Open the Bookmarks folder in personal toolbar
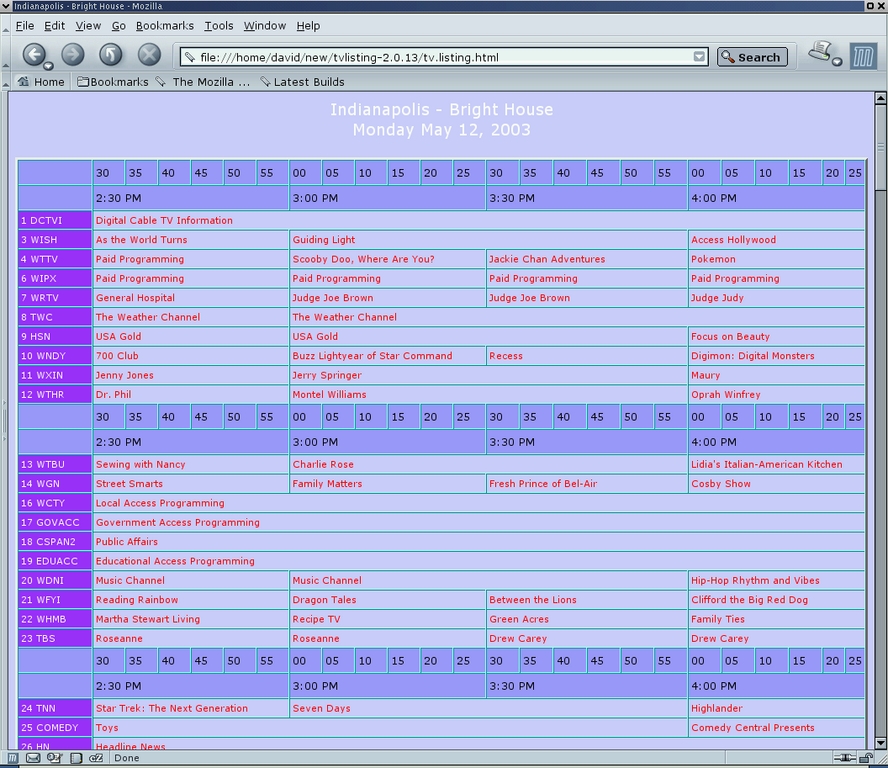 tap(112, 82)
